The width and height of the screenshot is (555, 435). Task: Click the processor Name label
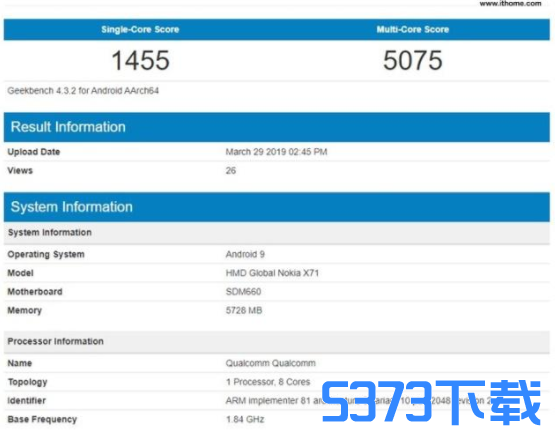[x=20, y=364]
